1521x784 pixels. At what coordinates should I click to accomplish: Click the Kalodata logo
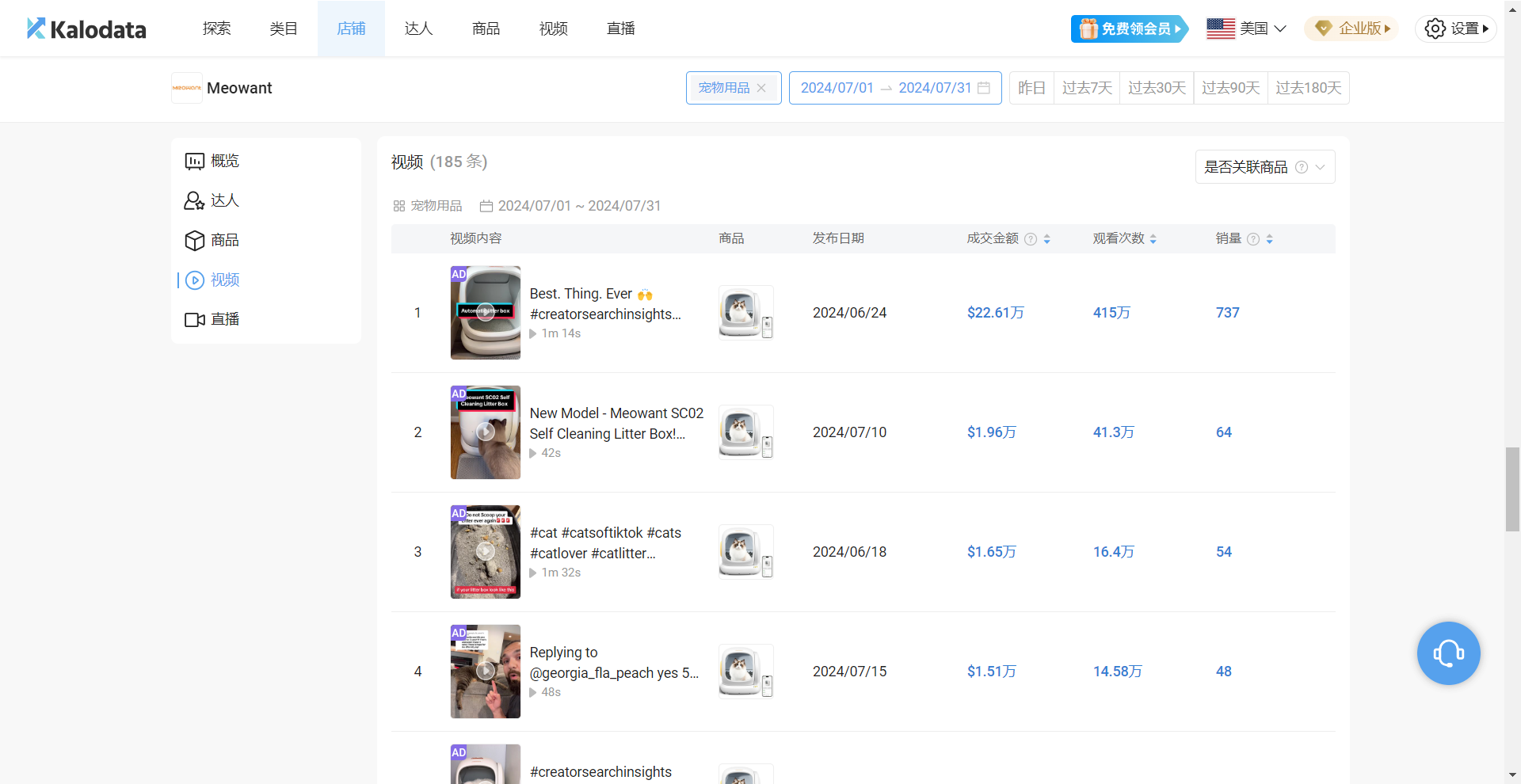(86, 29)
